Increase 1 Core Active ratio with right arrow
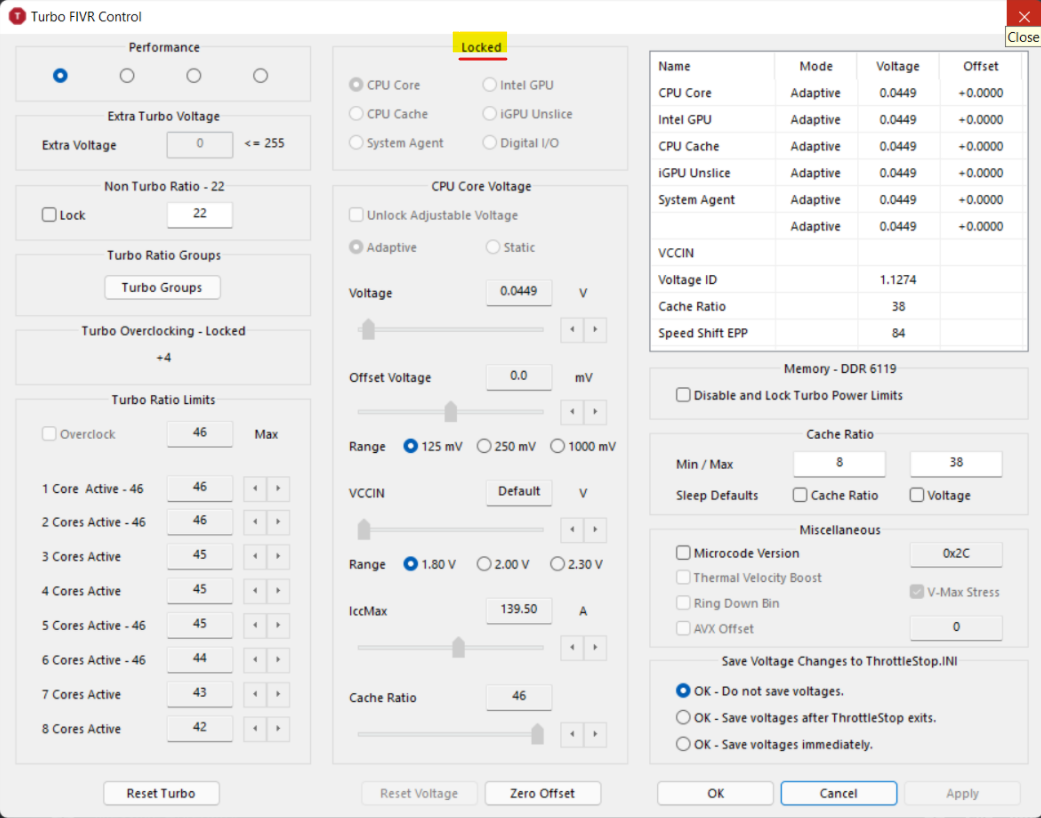 coord(278,489)
